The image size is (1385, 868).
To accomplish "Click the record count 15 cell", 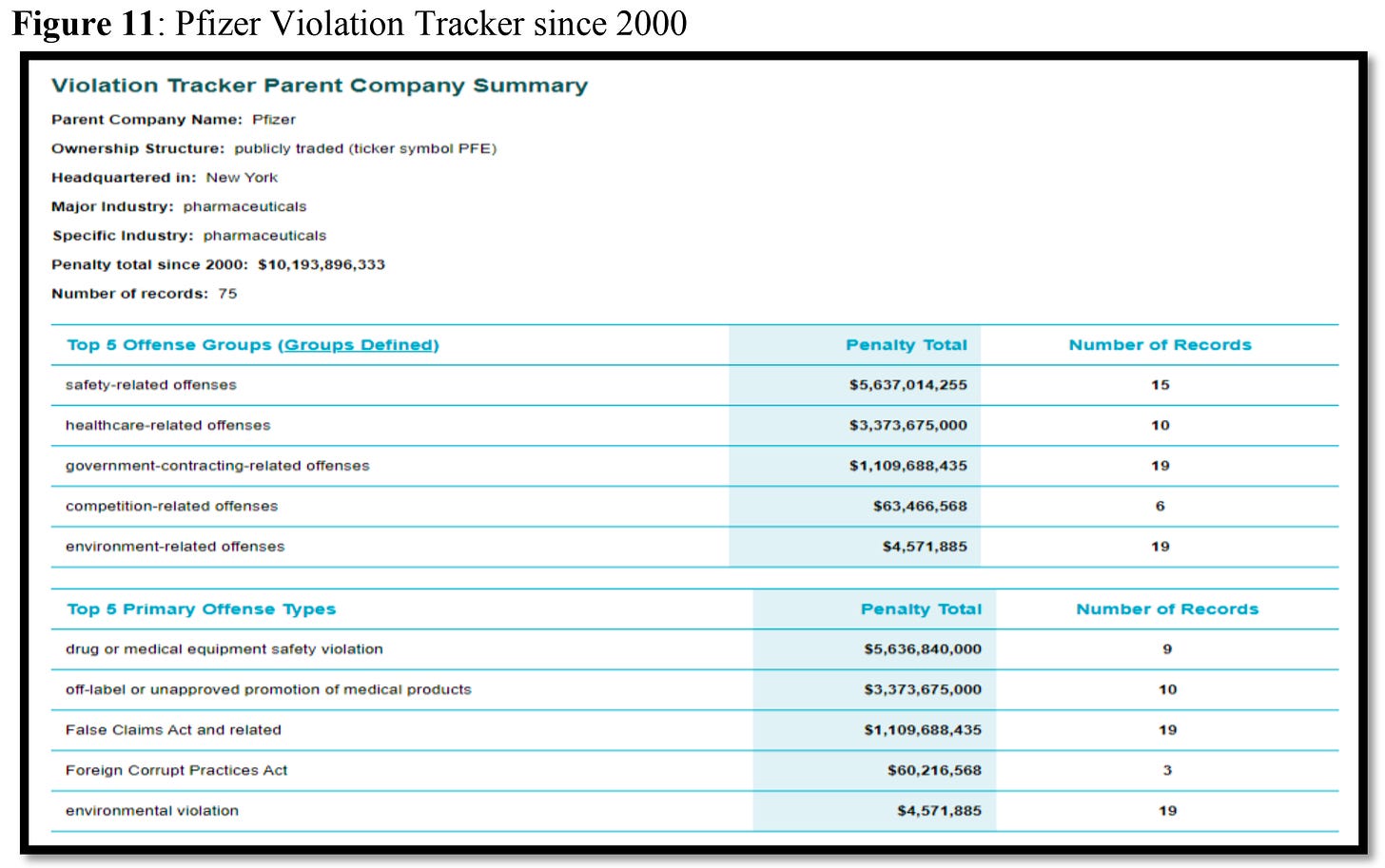I will [x=1161, y=385].
